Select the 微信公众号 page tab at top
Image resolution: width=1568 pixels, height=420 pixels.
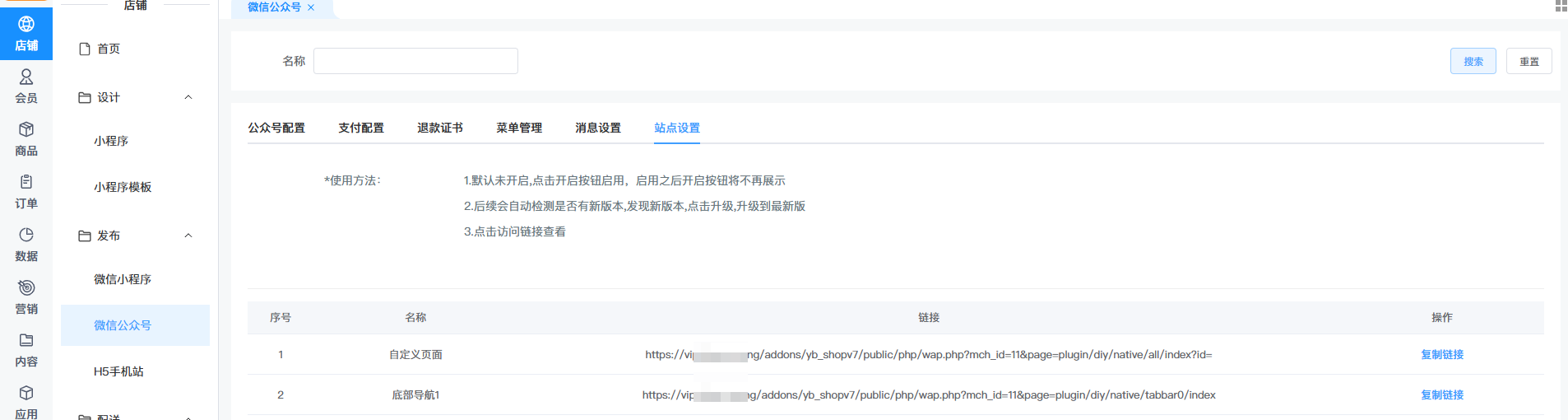274,7
